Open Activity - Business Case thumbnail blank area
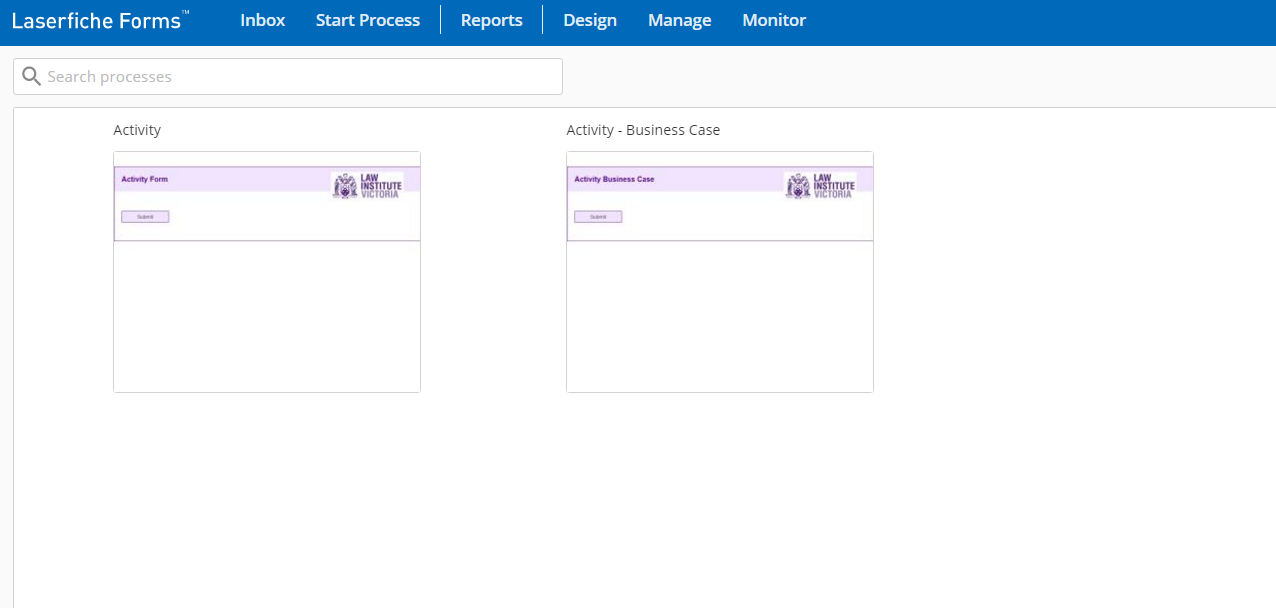 tap(719, 315)
